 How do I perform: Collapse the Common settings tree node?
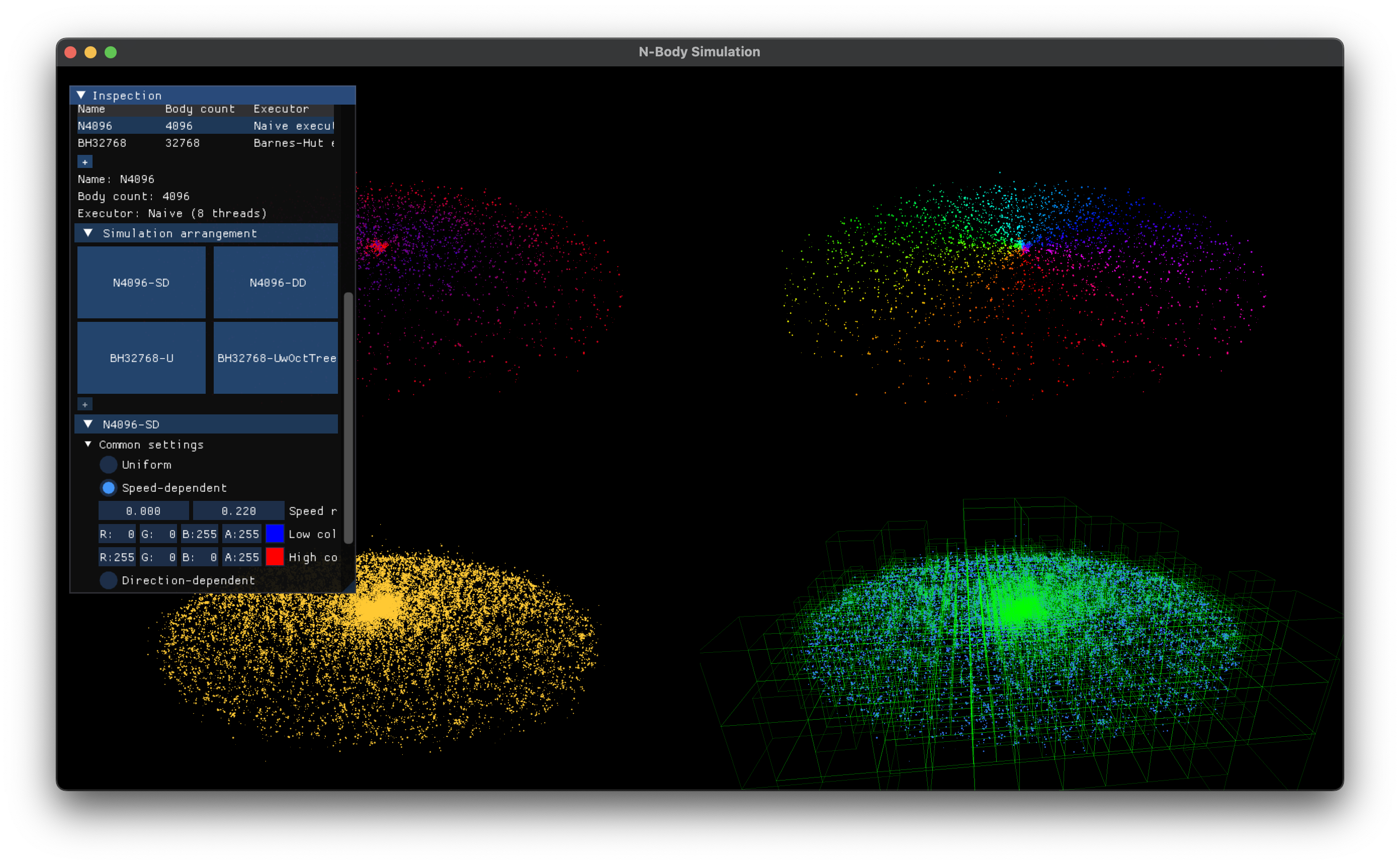[x=88, y=444]
